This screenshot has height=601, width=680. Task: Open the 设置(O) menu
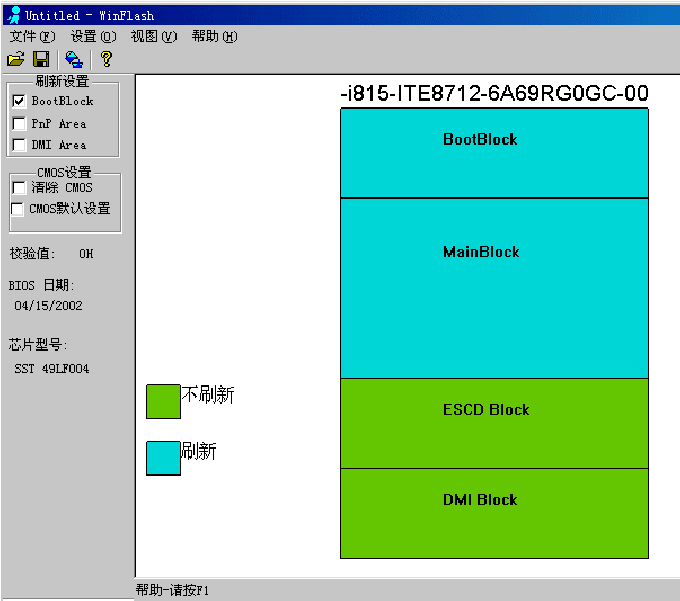click(94, 36)
